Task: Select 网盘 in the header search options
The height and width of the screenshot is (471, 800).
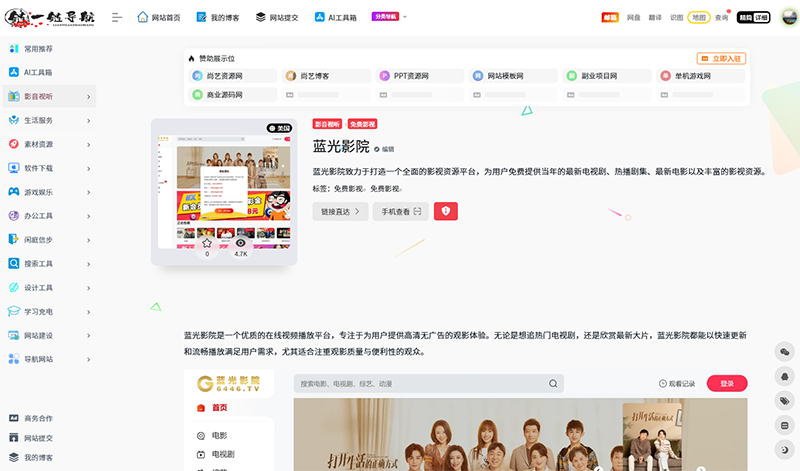Action: coord(633,17)
